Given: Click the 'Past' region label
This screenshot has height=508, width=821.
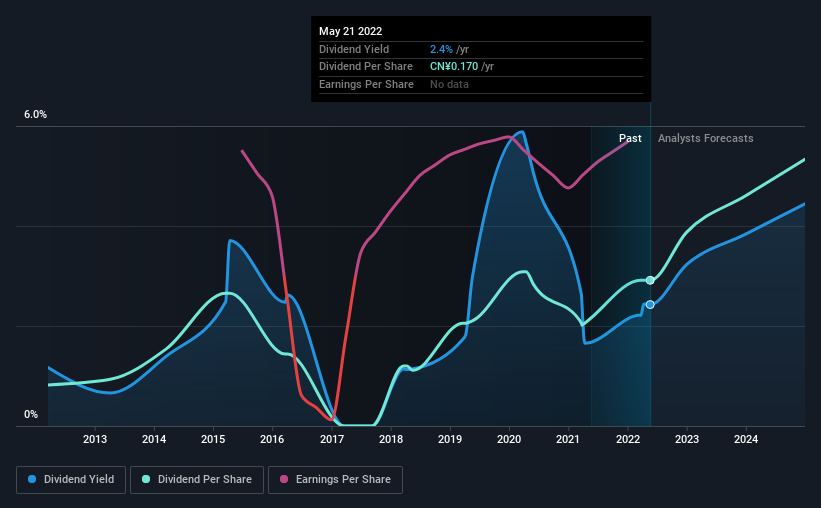Looking at the screenshot, I should pyautogui.click(x=630, y=138).
